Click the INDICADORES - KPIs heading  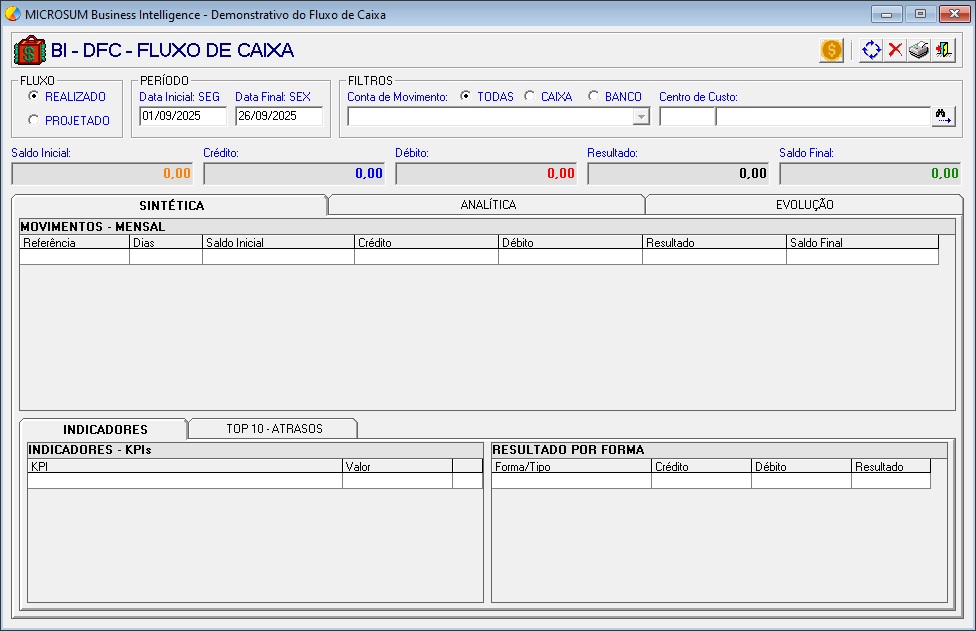(90, 449)
